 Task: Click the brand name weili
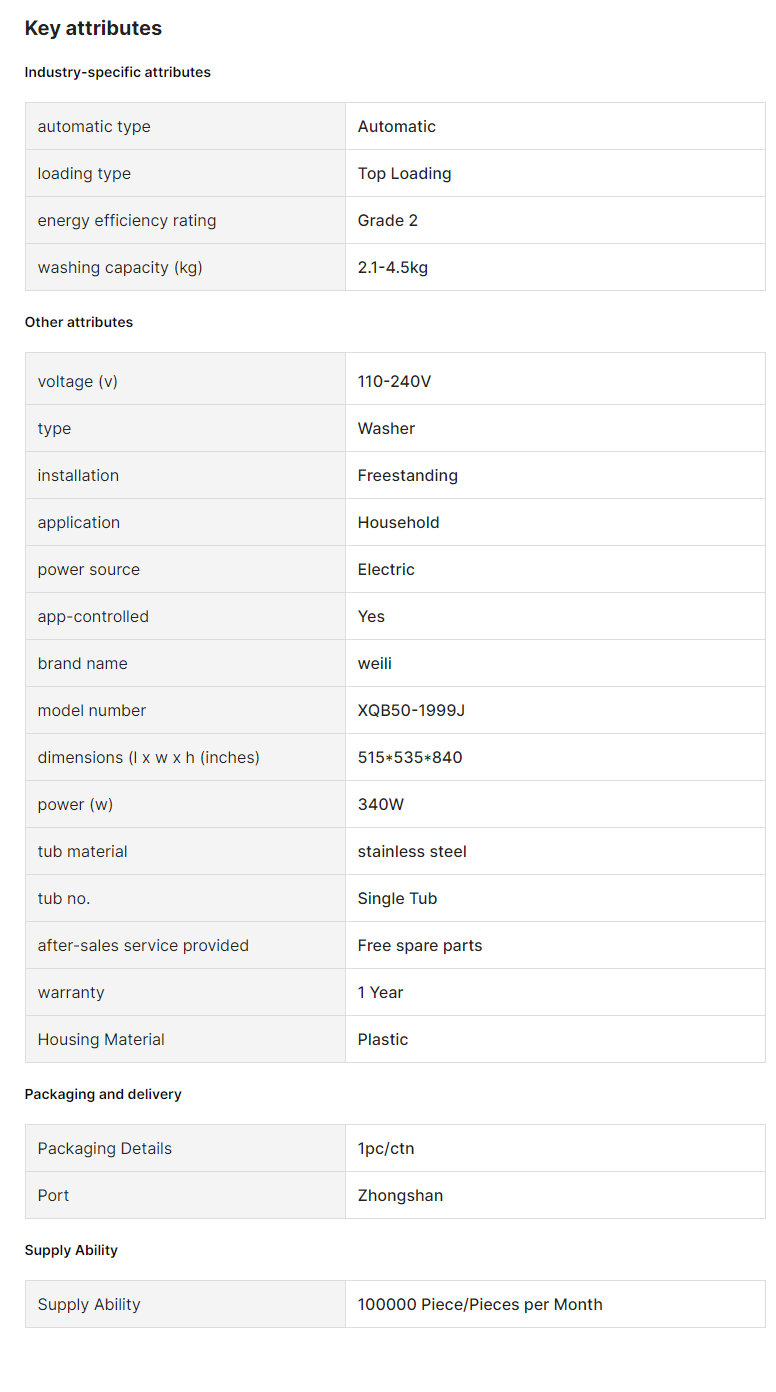(375, 663)
